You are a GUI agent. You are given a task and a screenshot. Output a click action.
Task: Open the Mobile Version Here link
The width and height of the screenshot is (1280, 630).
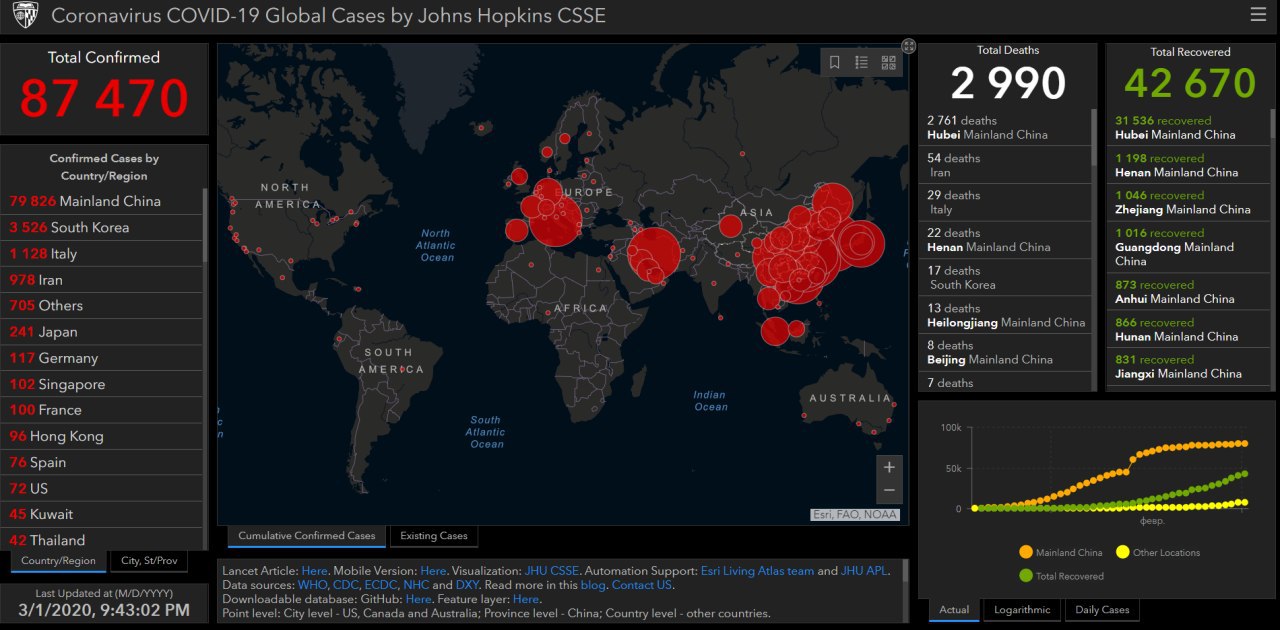433,571
